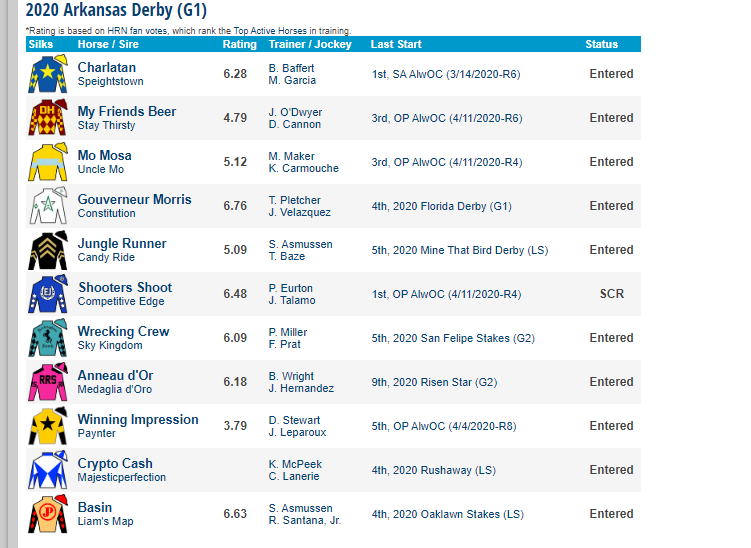Open 2020 Mine That Bird Derby link
Screen dimensions: 751x548
[x=460, y=251]
